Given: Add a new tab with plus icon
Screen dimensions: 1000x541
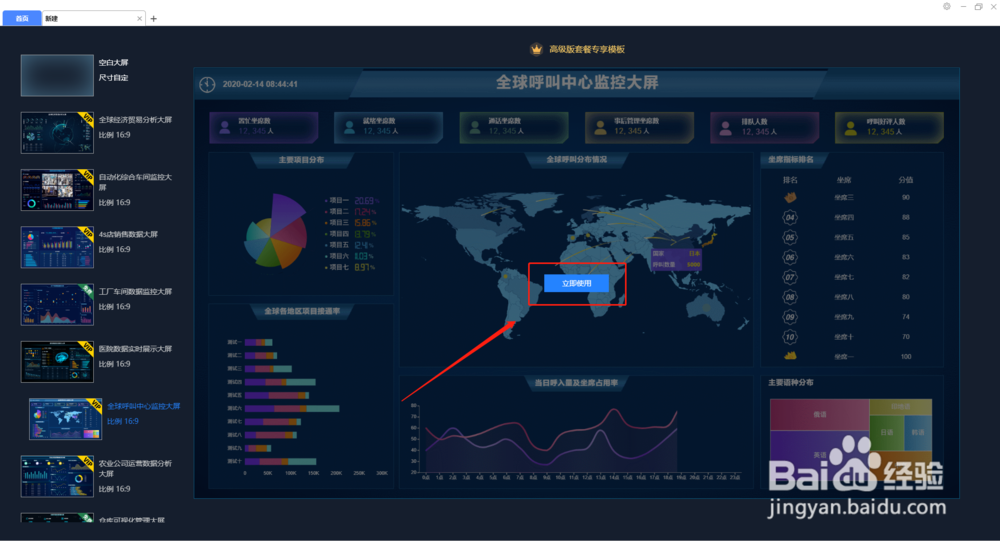Looking at the screenshot, I should point(154,19).
